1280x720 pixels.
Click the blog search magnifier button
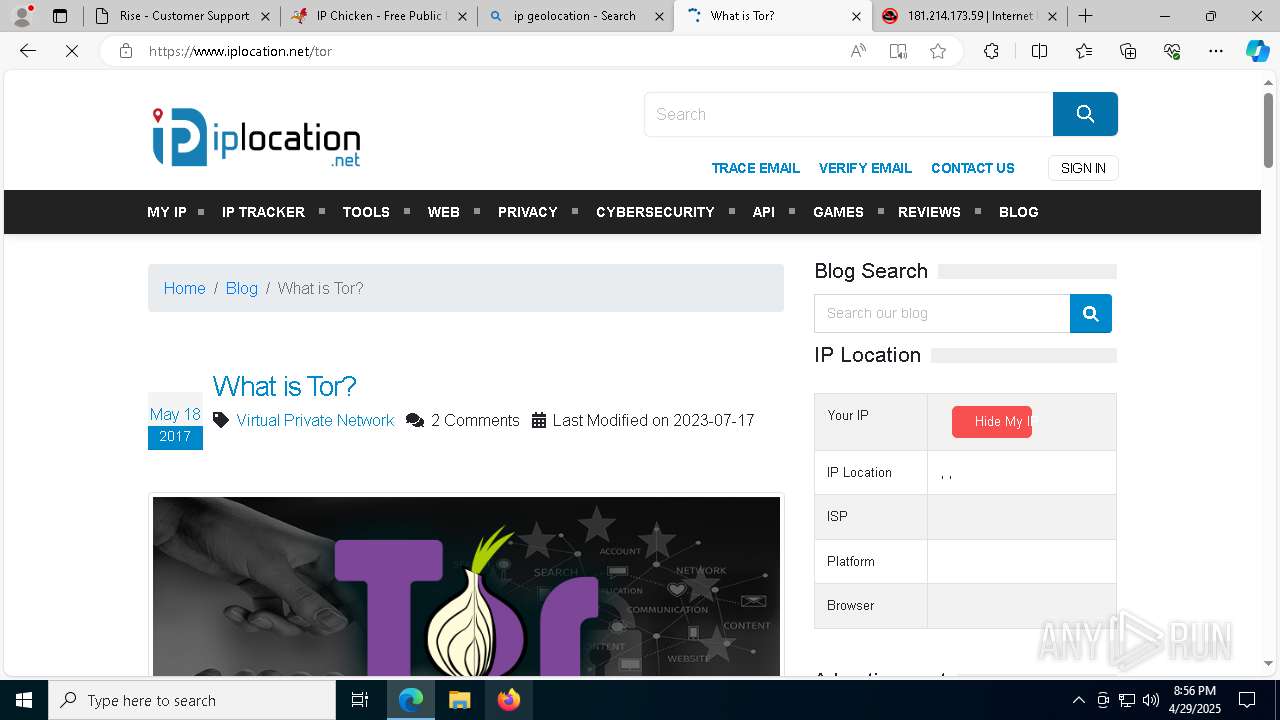(1091, 314)
